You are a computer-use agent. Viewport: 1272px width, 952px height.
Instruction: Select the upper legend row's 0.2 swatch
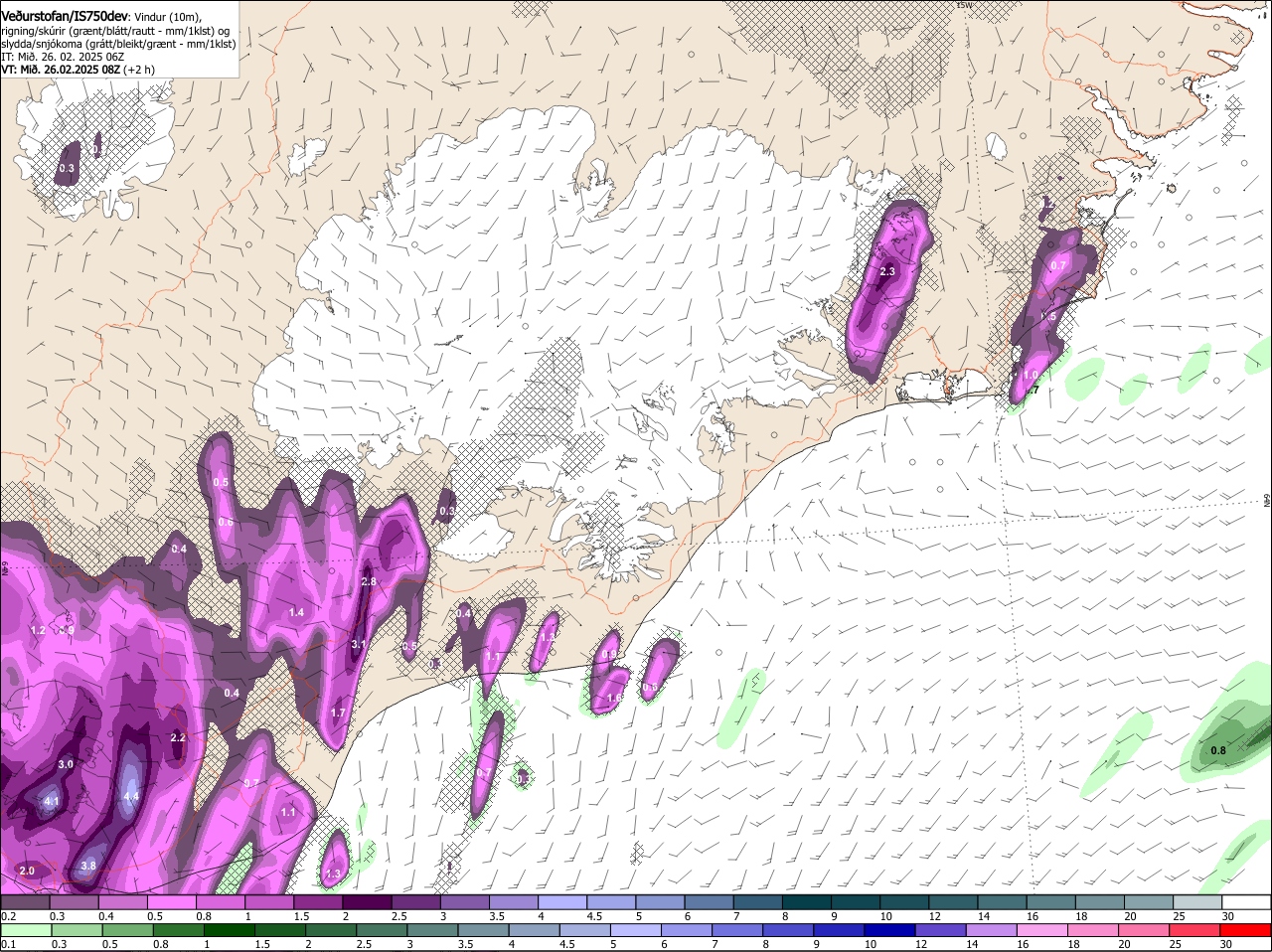25,902
